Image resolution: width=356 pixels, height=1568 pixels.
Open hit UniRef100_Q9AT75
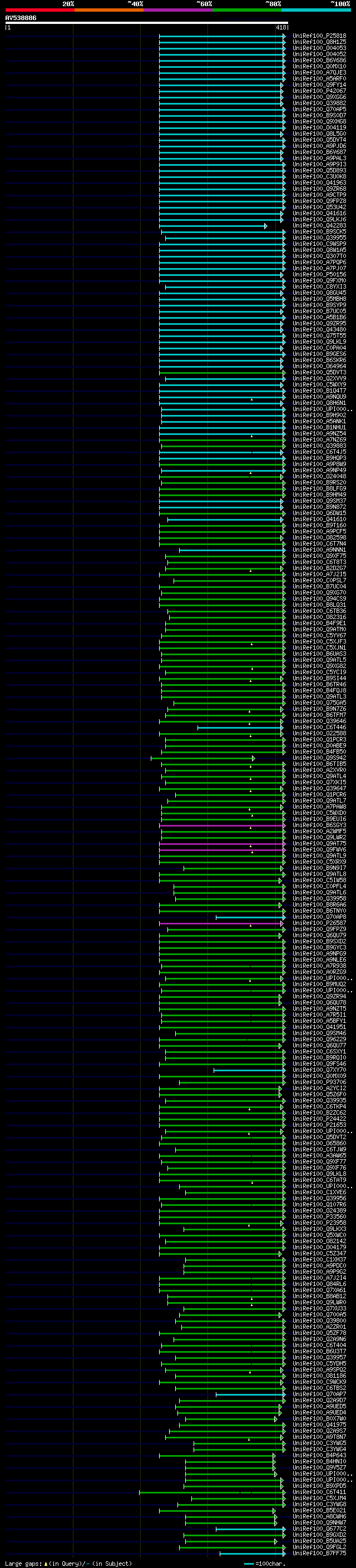pyautogui.click(x=319, y=844)
